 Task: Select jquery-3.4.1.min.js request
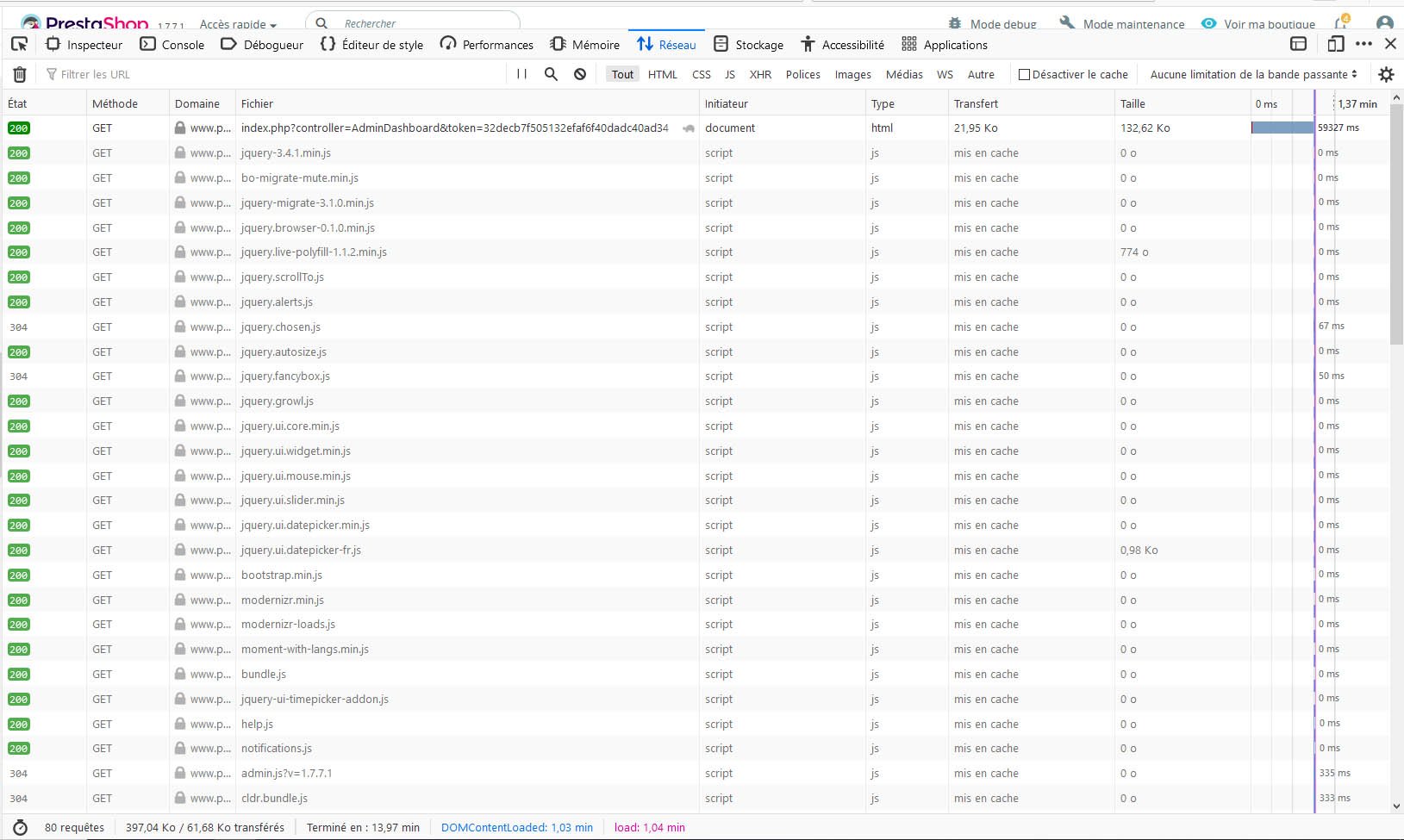coord(695,152)
